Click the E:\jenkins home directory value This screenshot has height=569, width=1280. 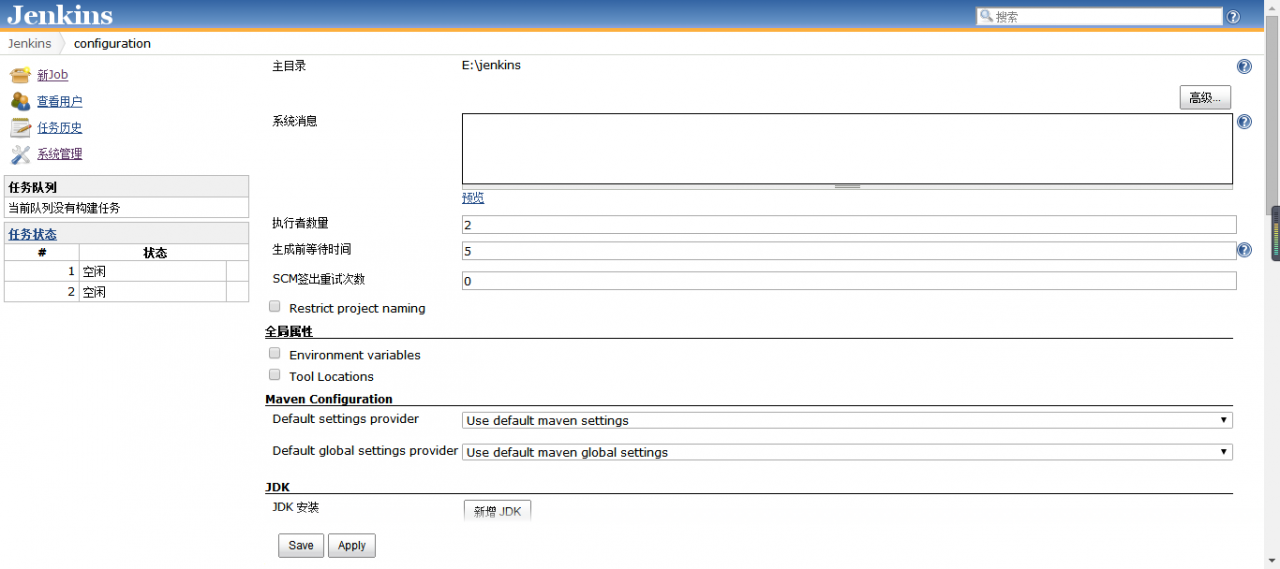click(491, 65)
